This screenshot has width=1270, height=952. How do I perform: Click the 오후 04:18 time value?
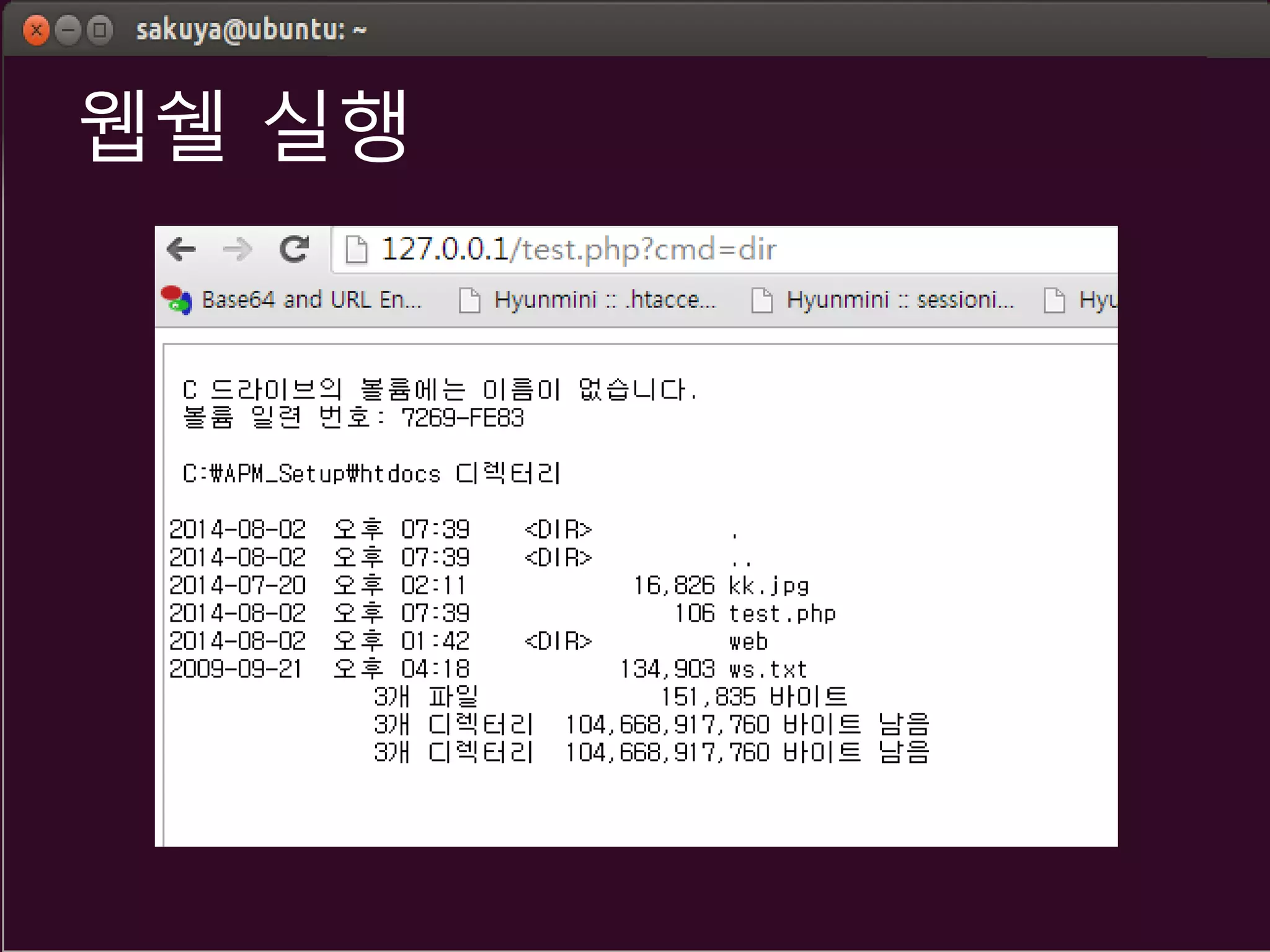[402, 669]
